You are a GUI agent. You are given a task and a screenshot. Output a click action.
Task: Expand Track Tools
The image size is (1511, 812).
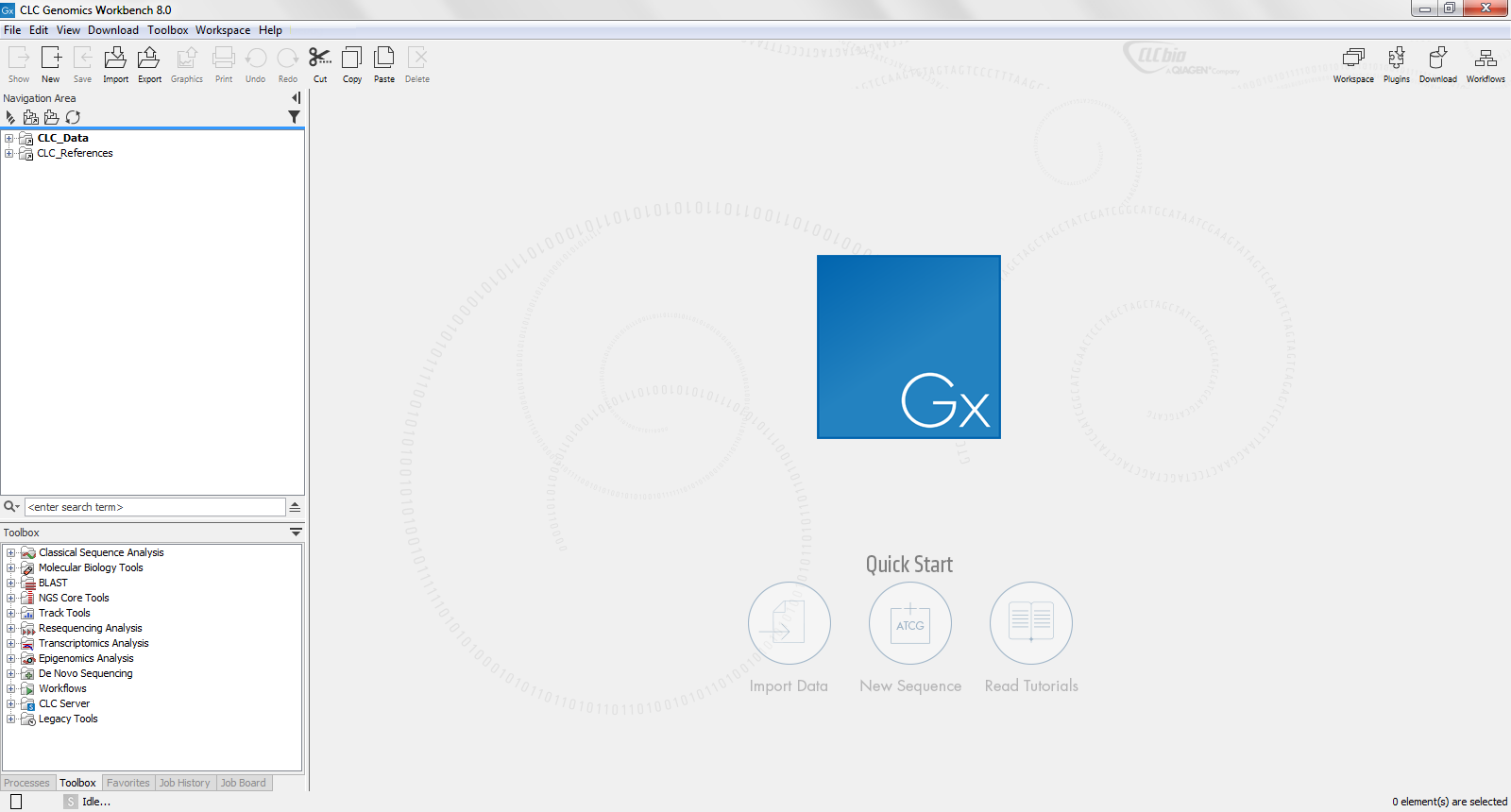point(11,613)
